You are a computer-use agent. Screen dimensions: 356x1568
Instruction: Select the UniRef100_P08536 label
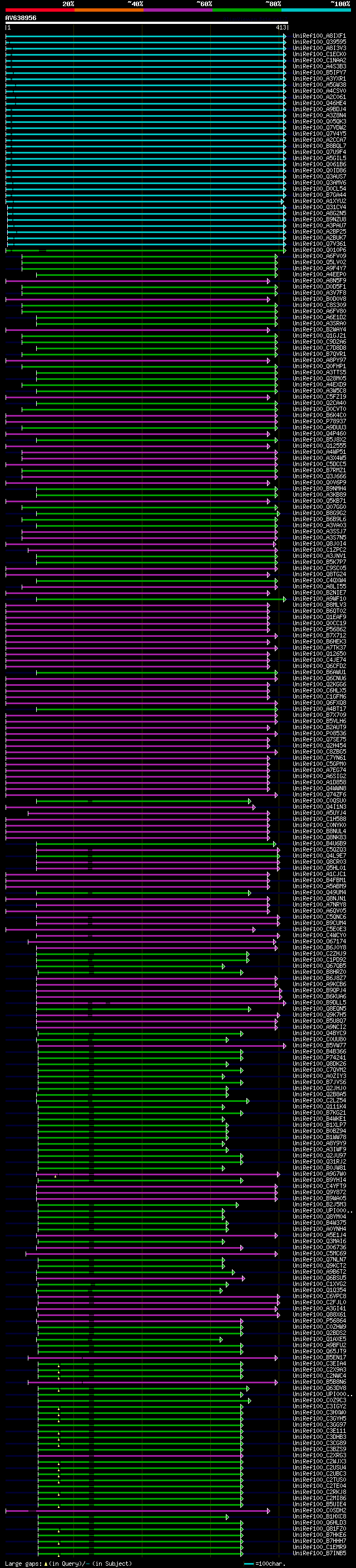click(x=319, y=734)
